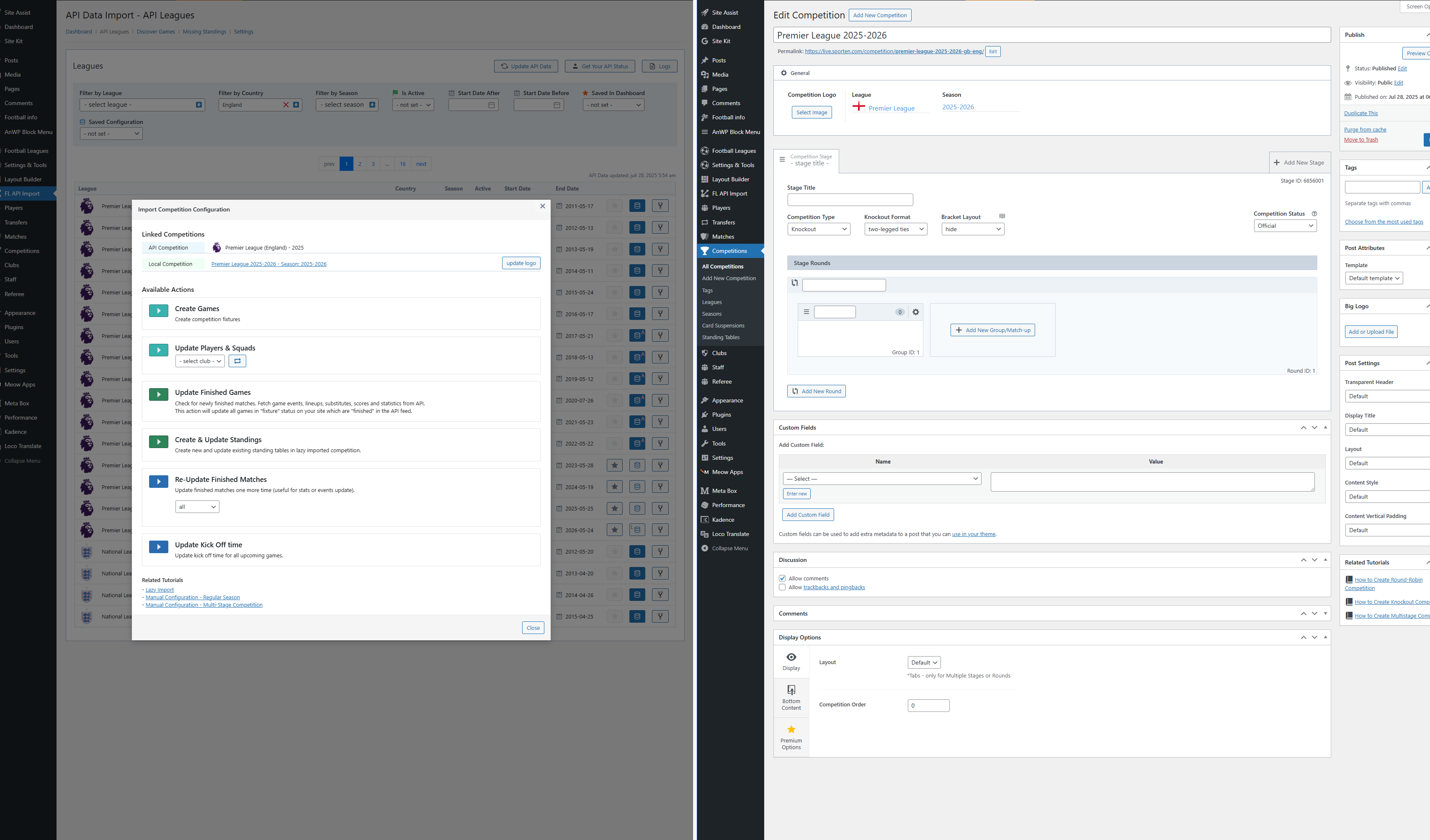This screenshot has height=840, width=1430.
Task: Toggle Comments panel collapse arrow
Action: [x=1326, y=613]
